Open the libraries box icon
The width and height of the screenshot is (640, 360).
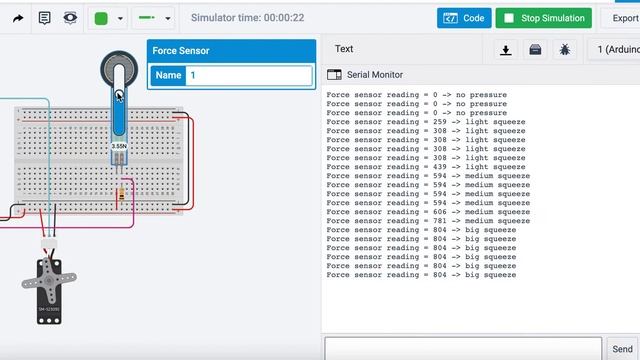pos(535,50)
